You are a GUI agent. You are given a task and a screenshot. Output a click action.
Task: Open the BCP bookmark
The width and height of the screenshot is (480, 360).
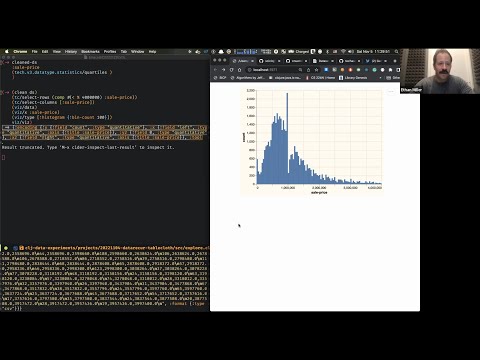(220, 78)
